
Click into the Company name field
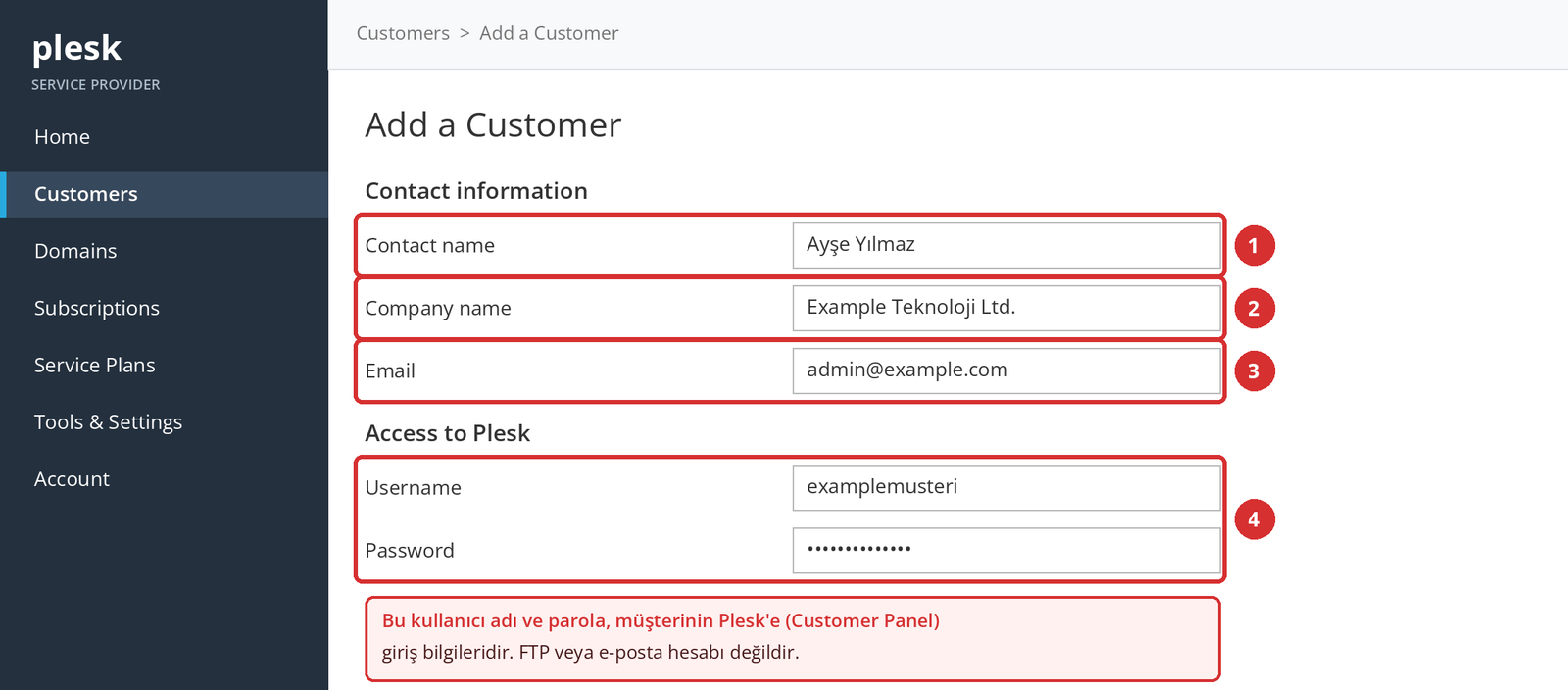[x=1006, y=308]
